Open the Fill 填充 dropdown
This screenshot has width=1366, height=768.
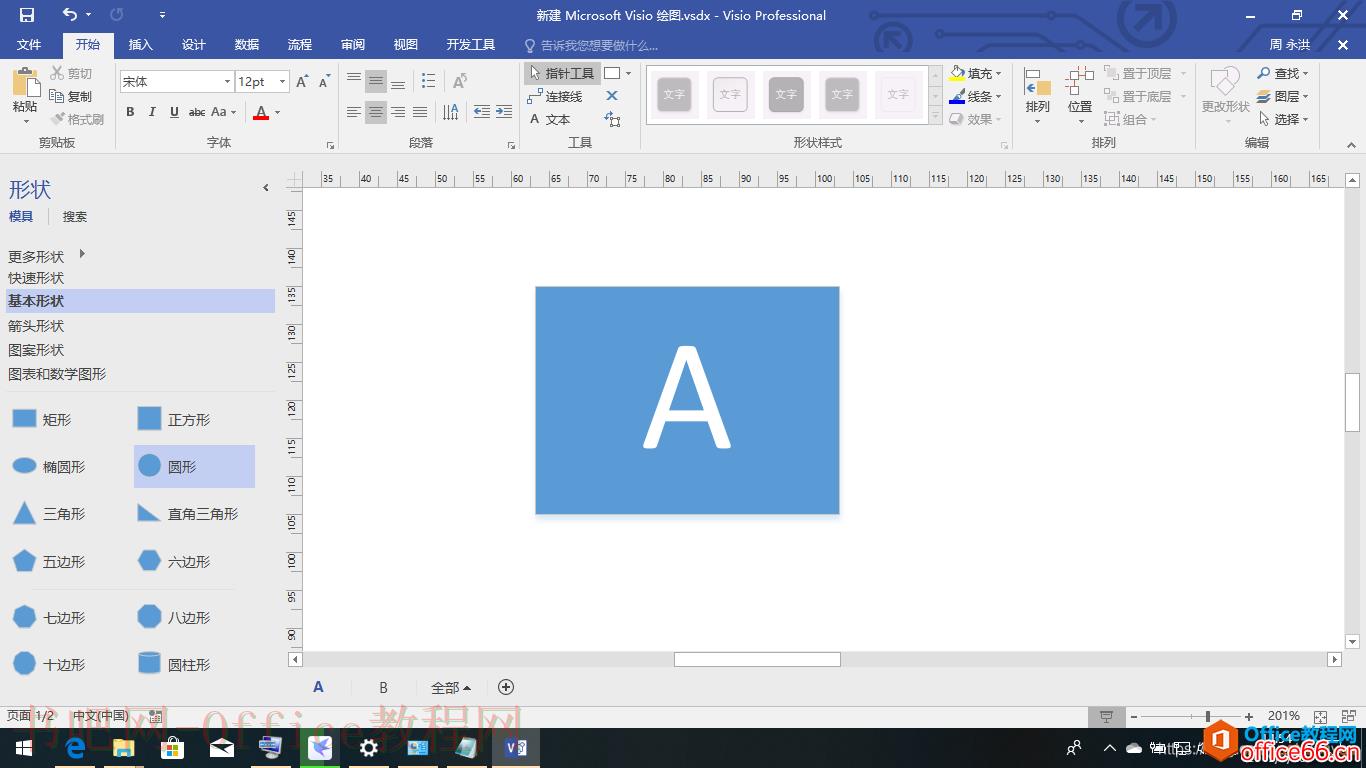[976, 73]
